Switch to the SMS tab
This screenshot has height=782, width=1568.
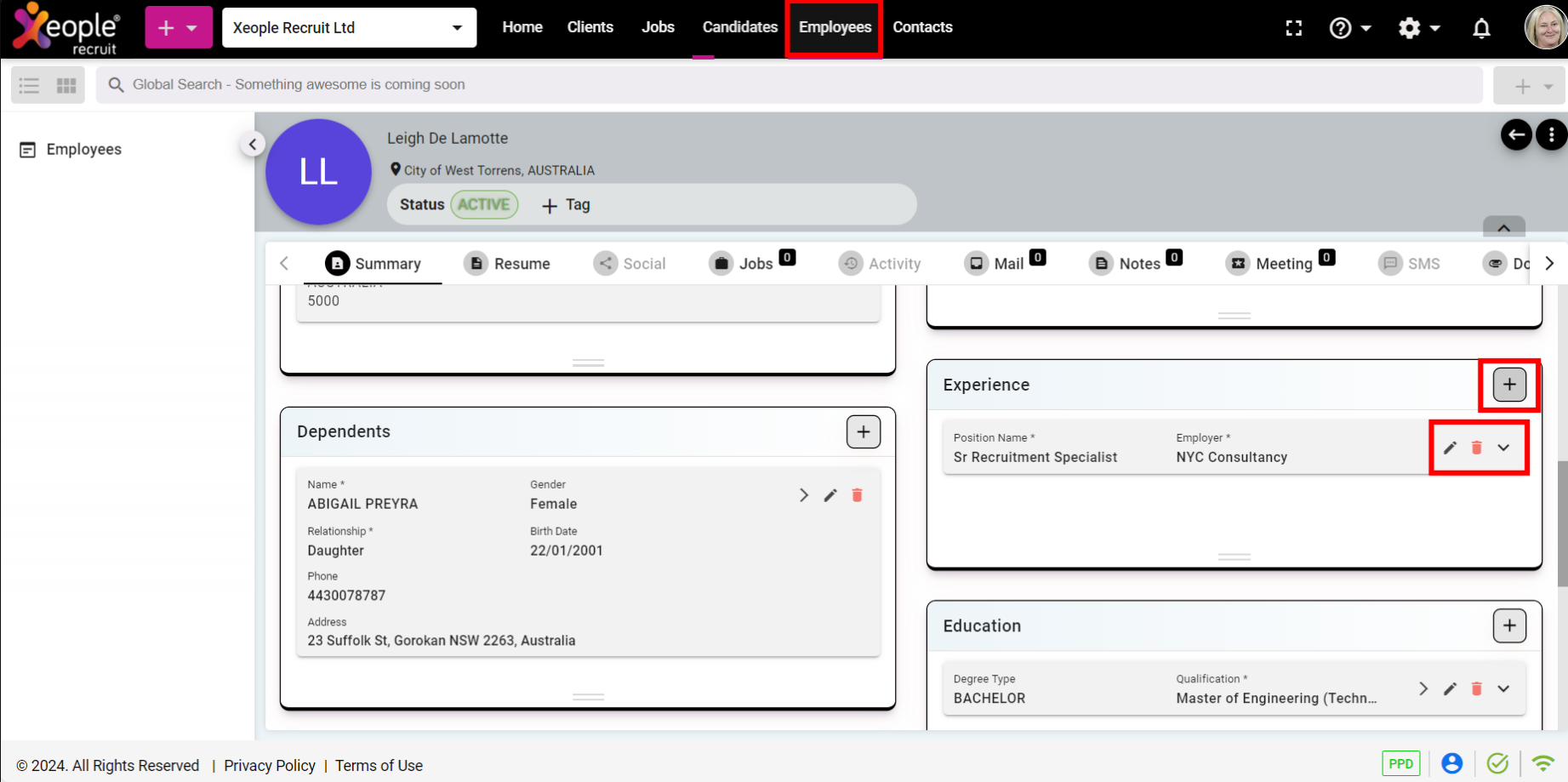point(1410,264)
